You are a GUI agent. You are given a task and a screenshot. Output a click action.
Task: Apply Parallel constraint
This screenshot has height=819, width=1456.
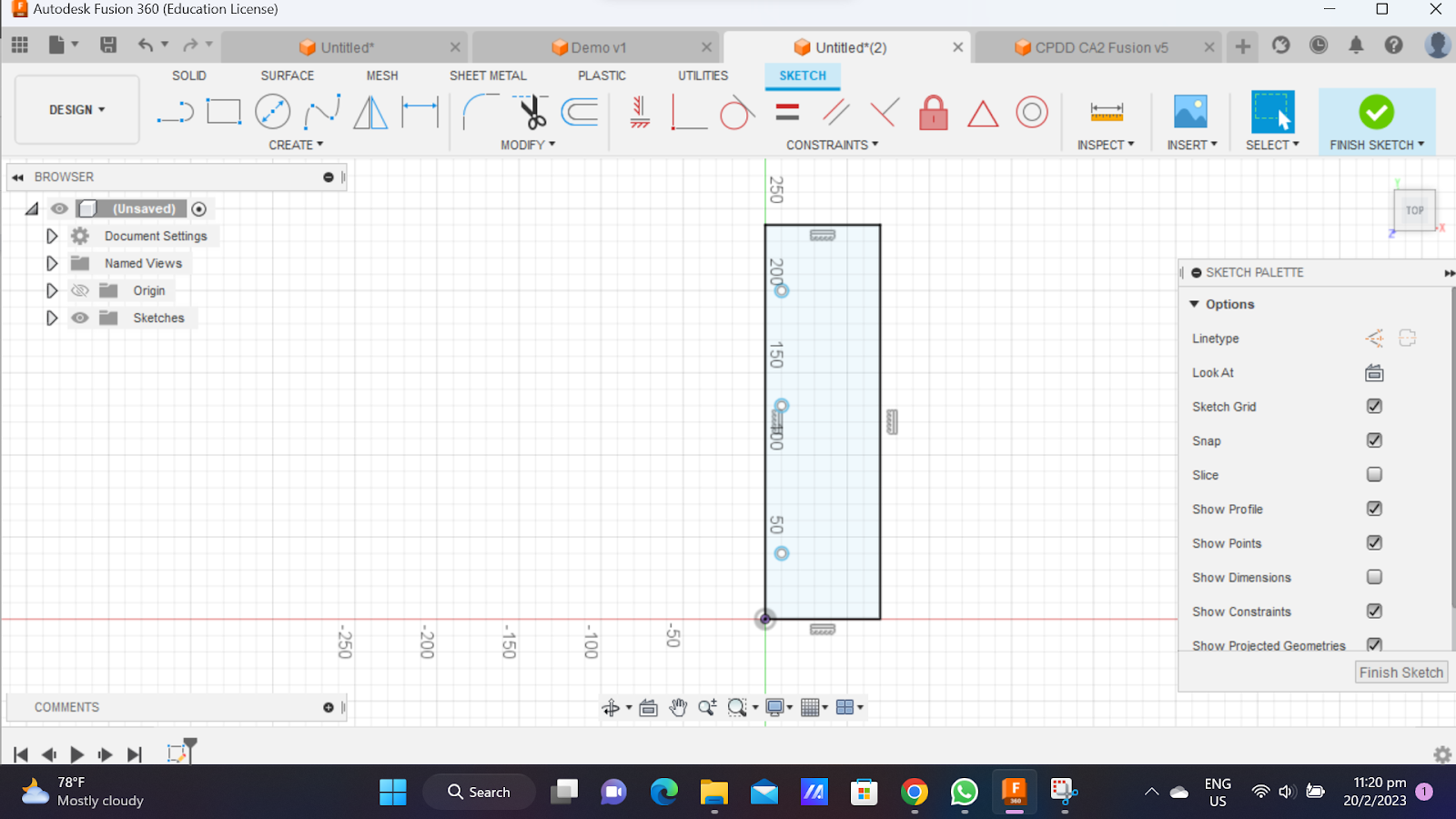tap(835, 112)
